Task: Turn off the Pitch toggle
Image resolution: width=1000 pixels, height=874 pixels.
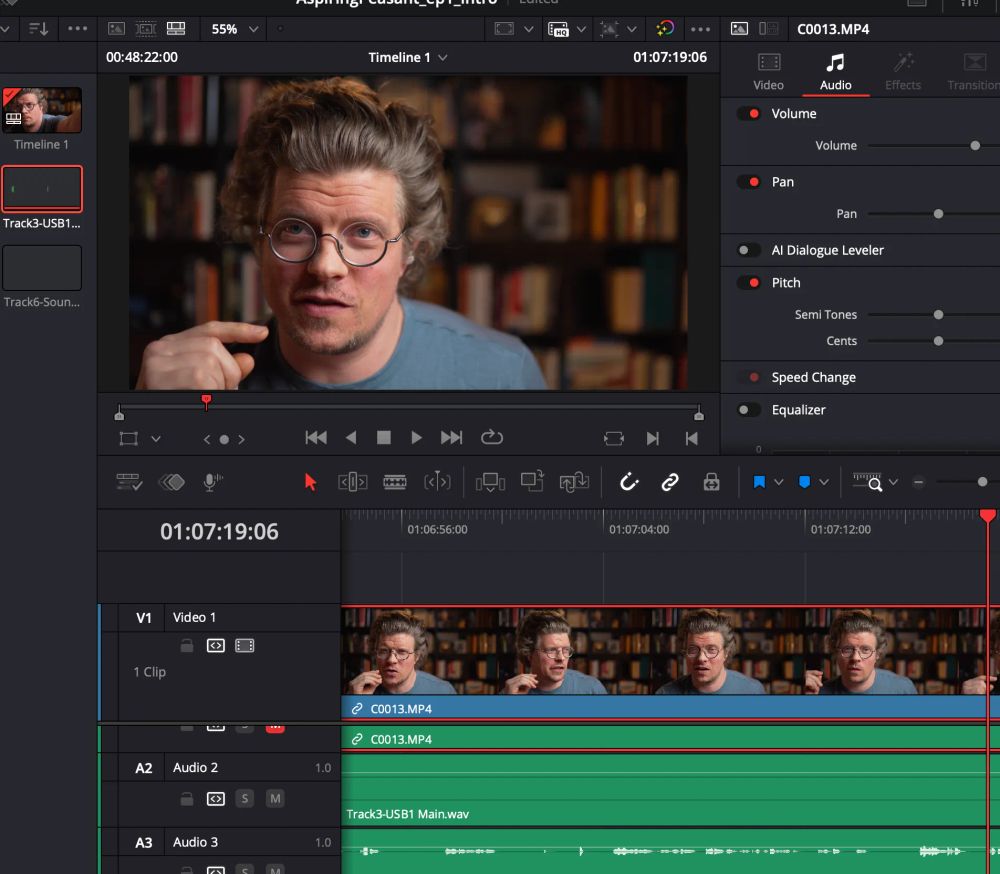Action: tap(749, 283)
